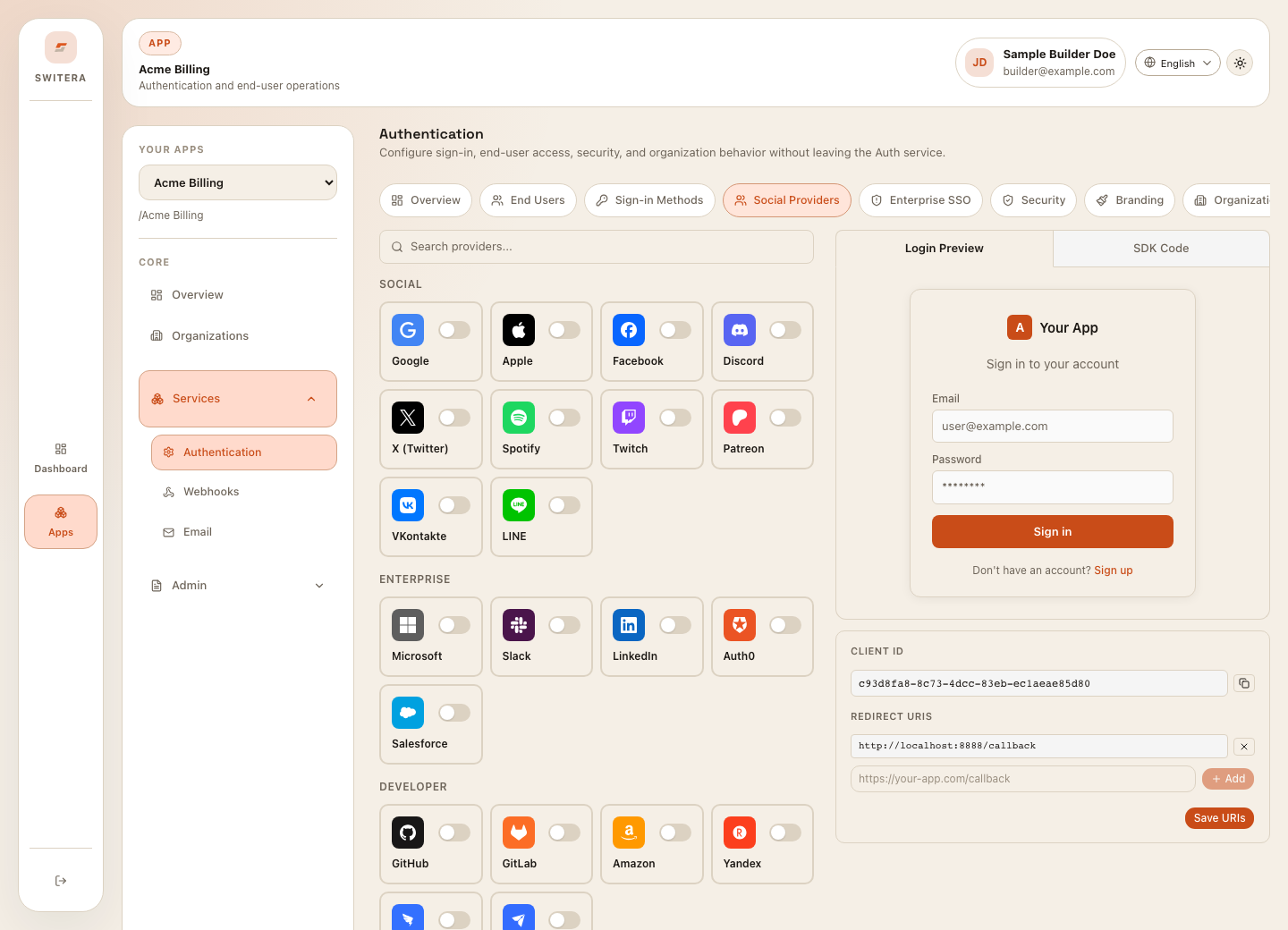1288x930 pixels.
Task: Click the GitLab provider icon
Action: pyautogui.click(x=519, y=833)
